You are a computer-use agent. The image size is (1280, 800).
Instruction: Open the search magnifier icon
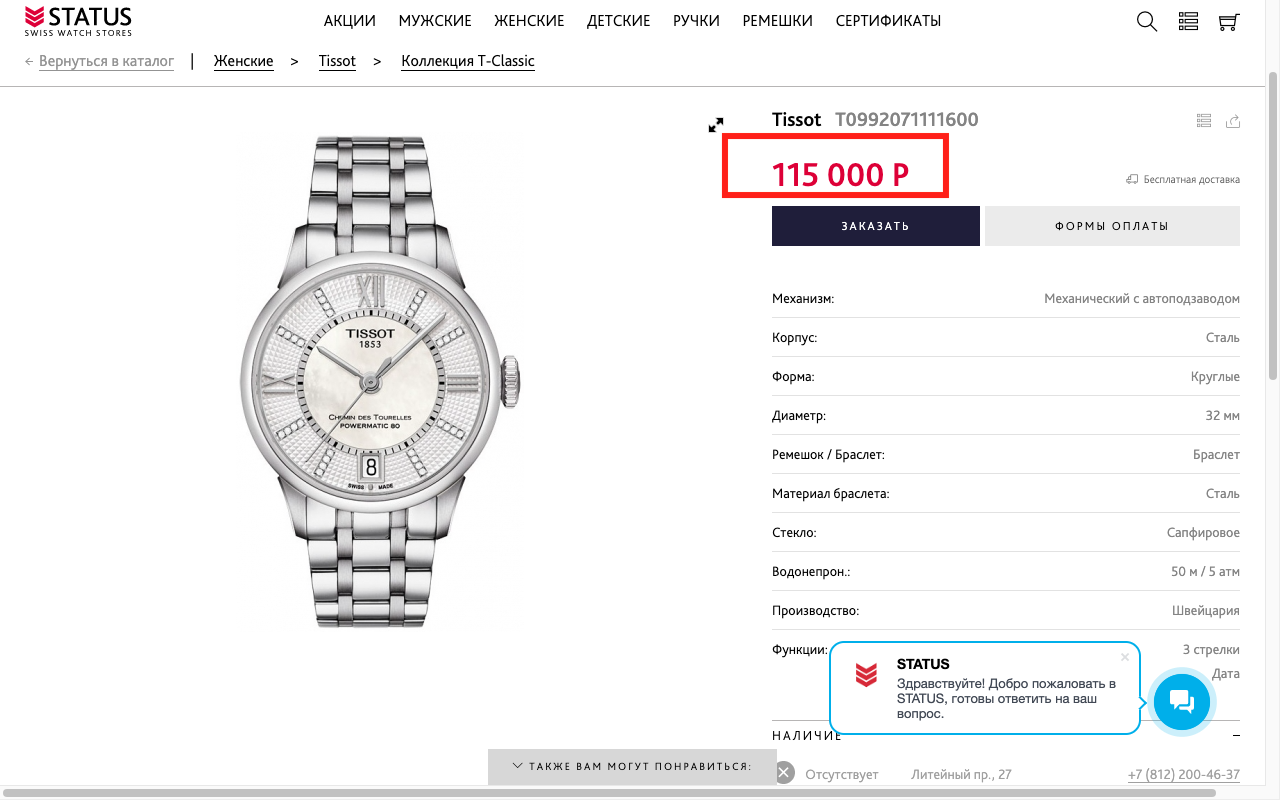1147,21
